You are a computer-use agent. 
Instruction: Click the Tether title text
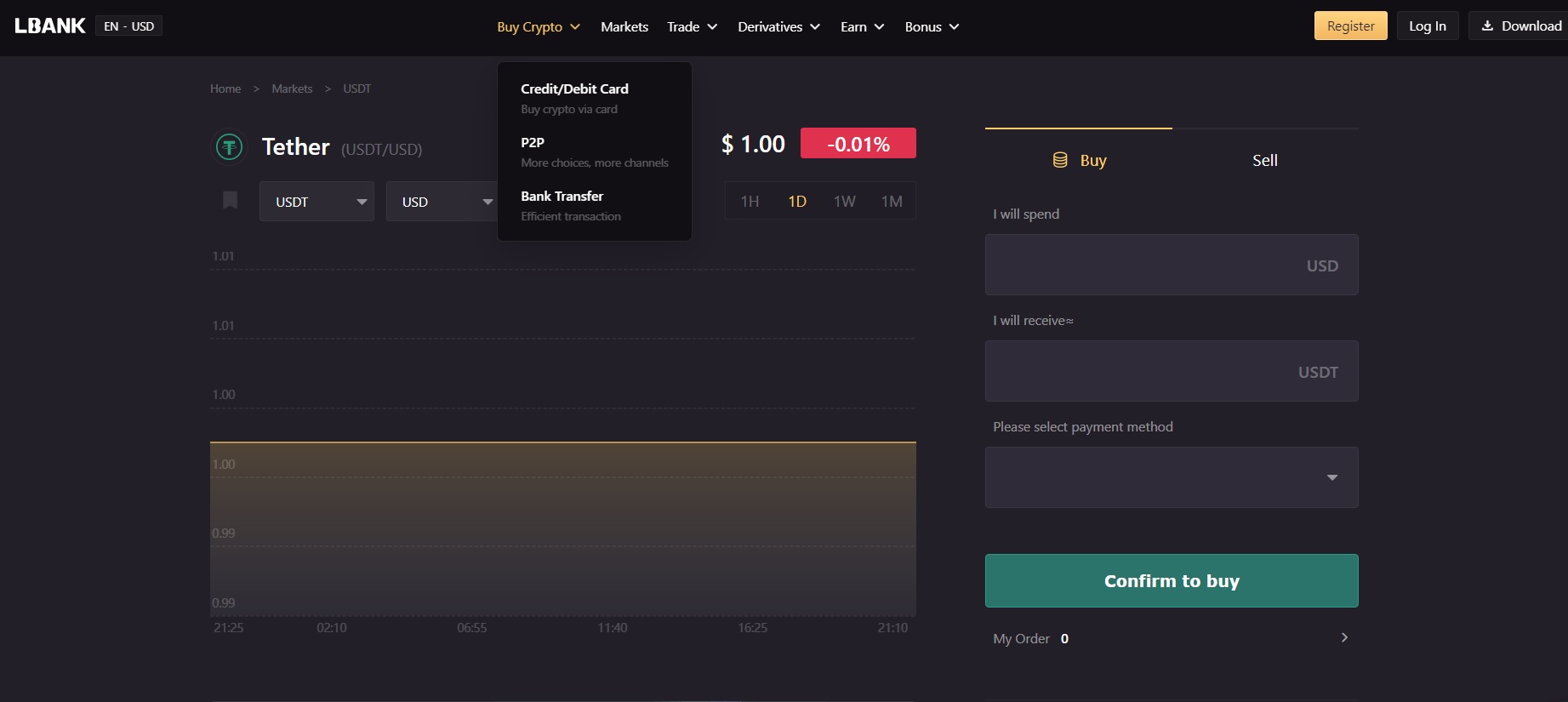point(295,146)
